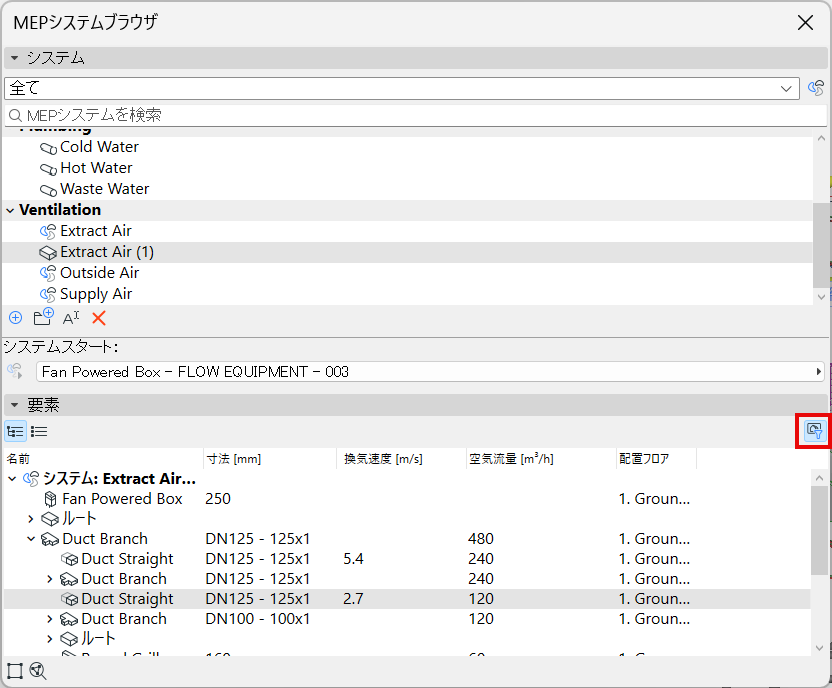This screenshot has width=832, height=688.
Task: Collapse the Duct Branch with 480 airflow
Action: 31,539
